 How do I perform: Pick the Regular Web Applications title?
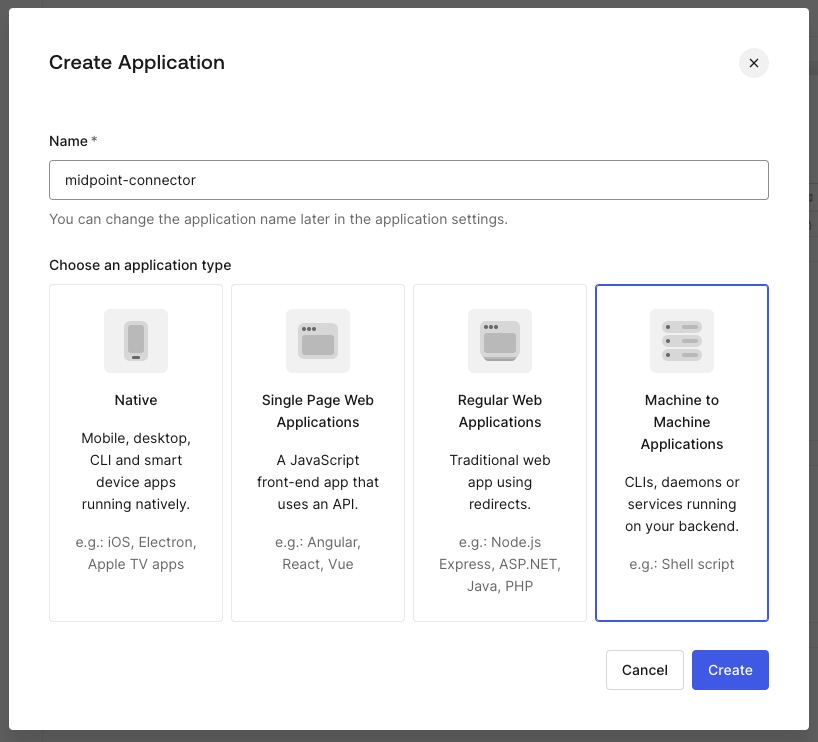(x=500, y=411)
